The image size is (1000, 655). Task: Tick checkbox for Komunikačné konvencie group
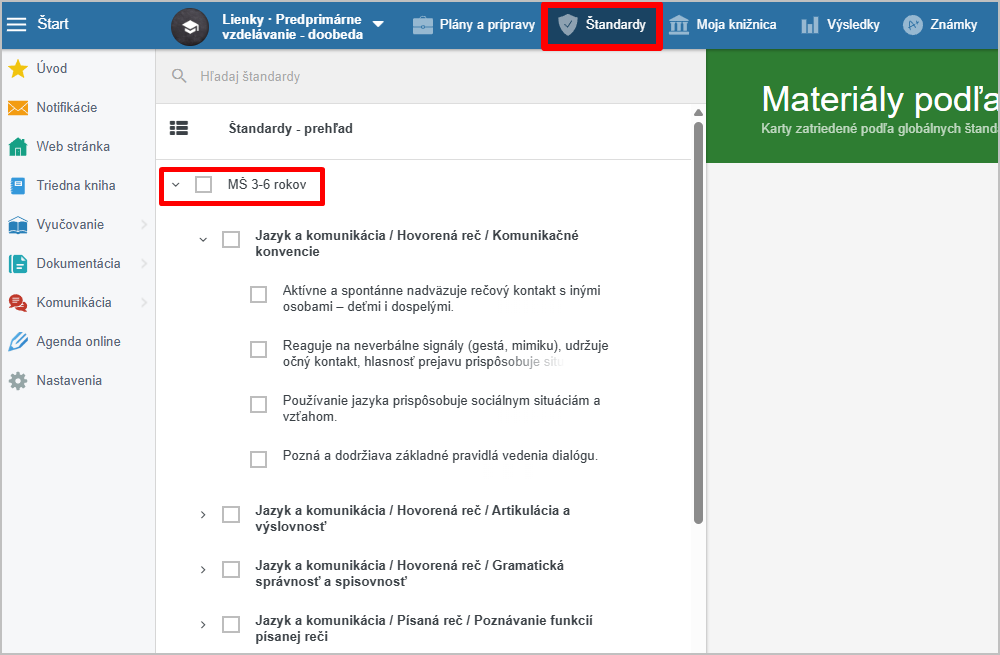pyautogui.click(x=231, y=240)
